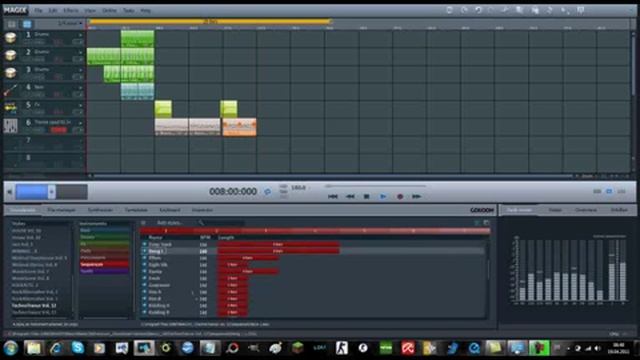This screenshot has height=360, width=640.
Task: Click the Redo arrow in the top toolbar
Action: 491,10
